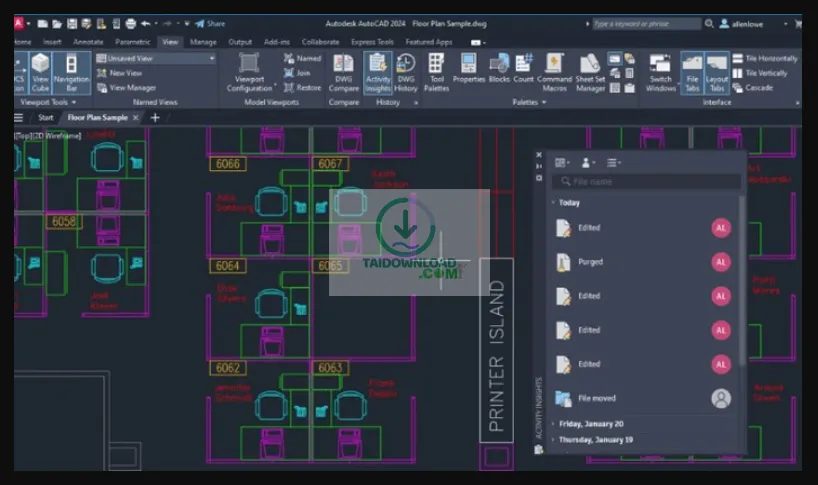The height and width of the screenshot is (485, 818).
Task: Click the Undo arrow in quick access toolbar
Action: [146, 23]
